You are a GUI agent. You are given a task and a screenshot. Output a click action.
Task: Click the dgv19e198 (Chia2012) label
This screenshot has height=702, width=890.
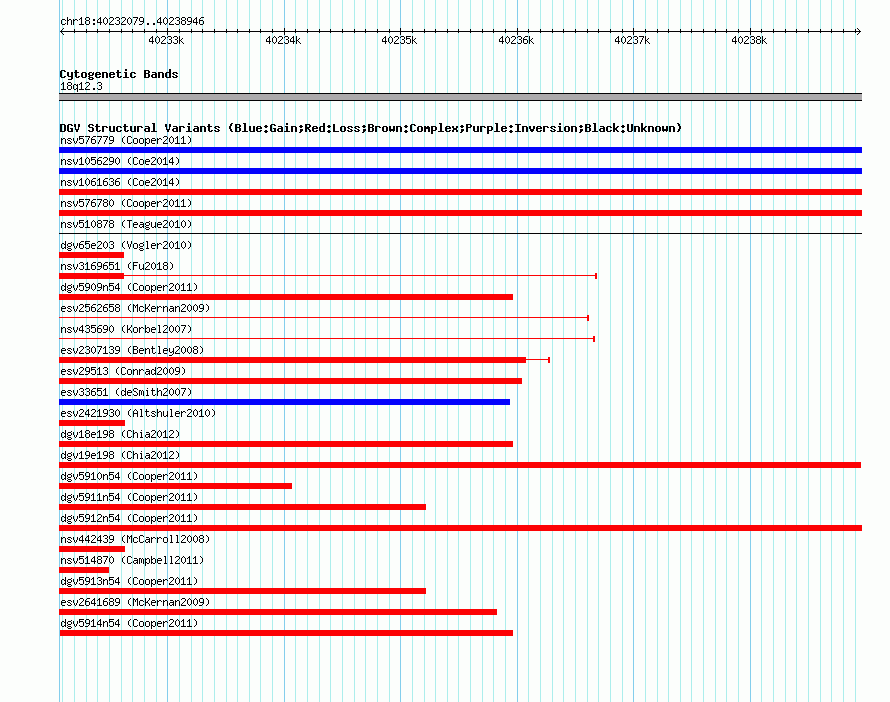[120, 455]
